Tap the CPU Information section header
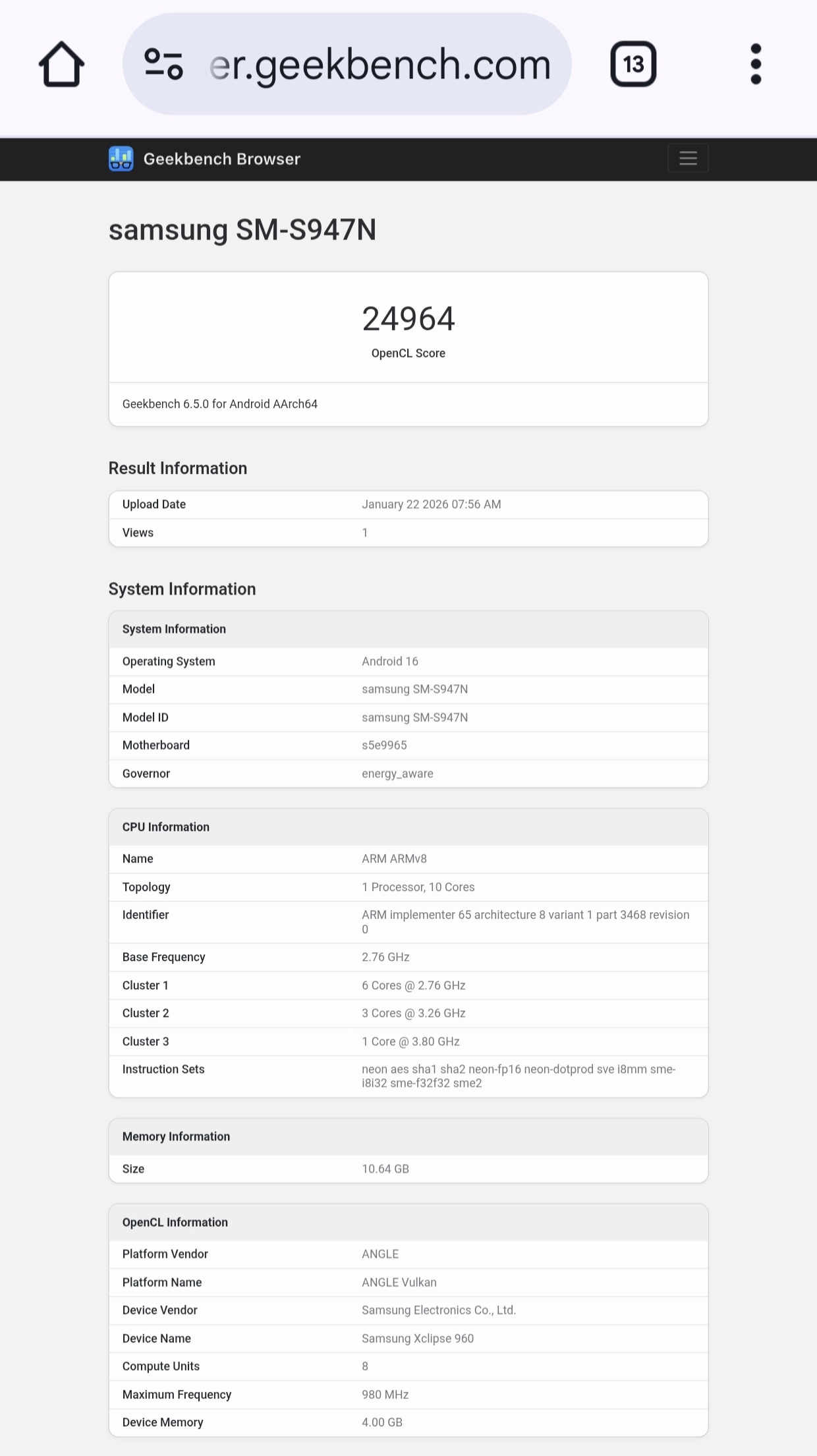This screenshot has width=817, height=1456. pyautogui.click(x=166, y=827)
